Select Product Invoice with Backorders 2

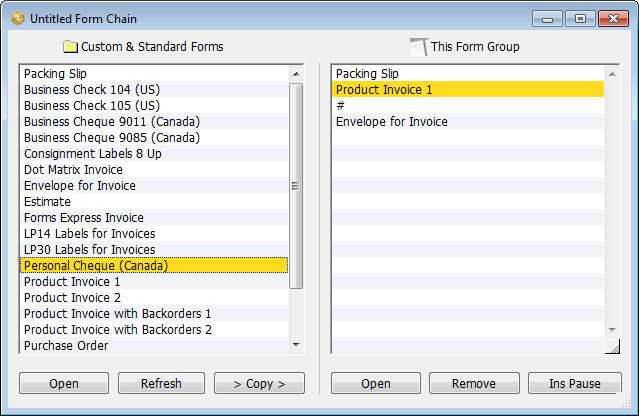pos(154,329)
